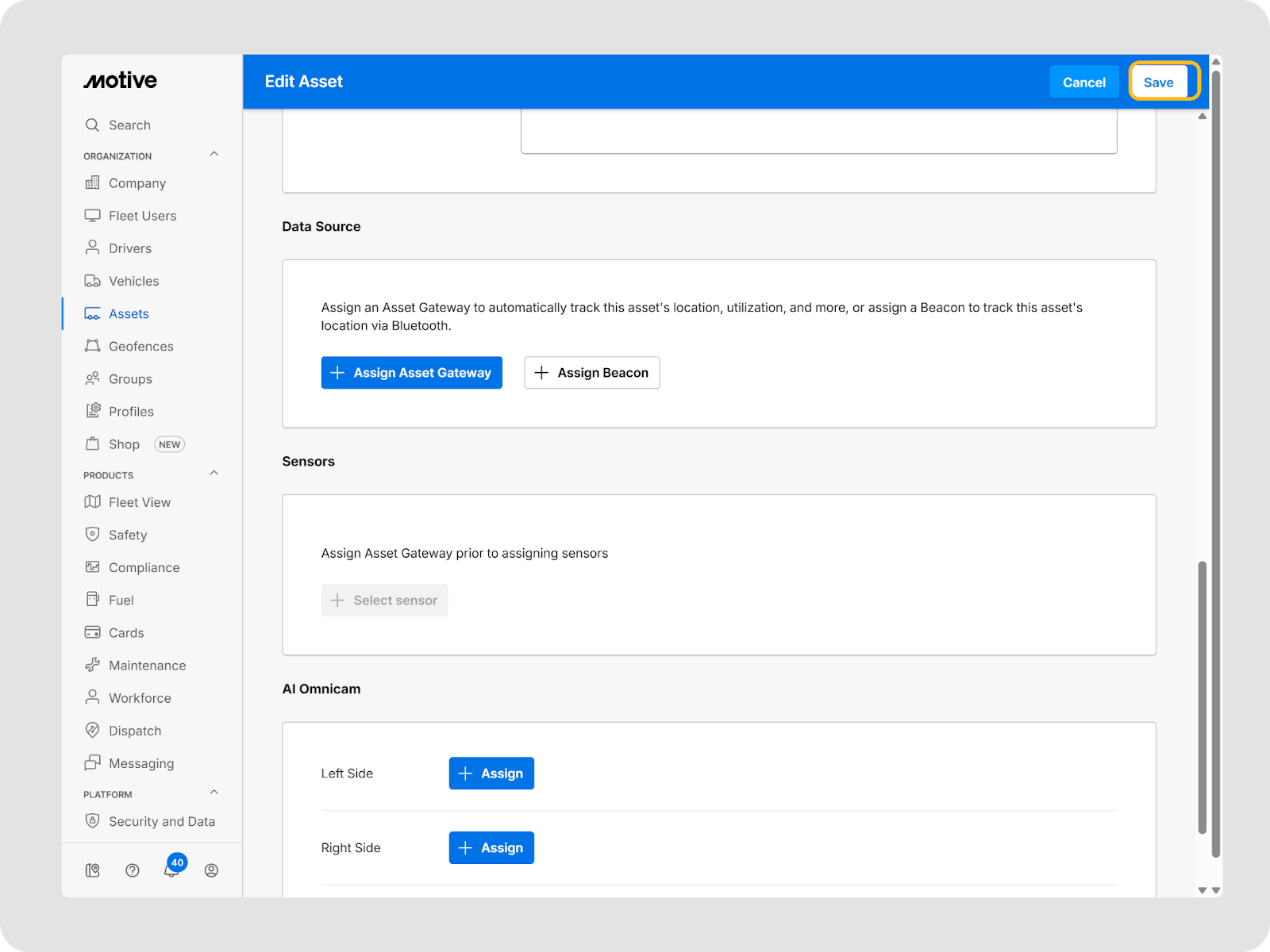The image size is (1270, 952).
Task: Click the Motive logo
Action: point(121,81)
